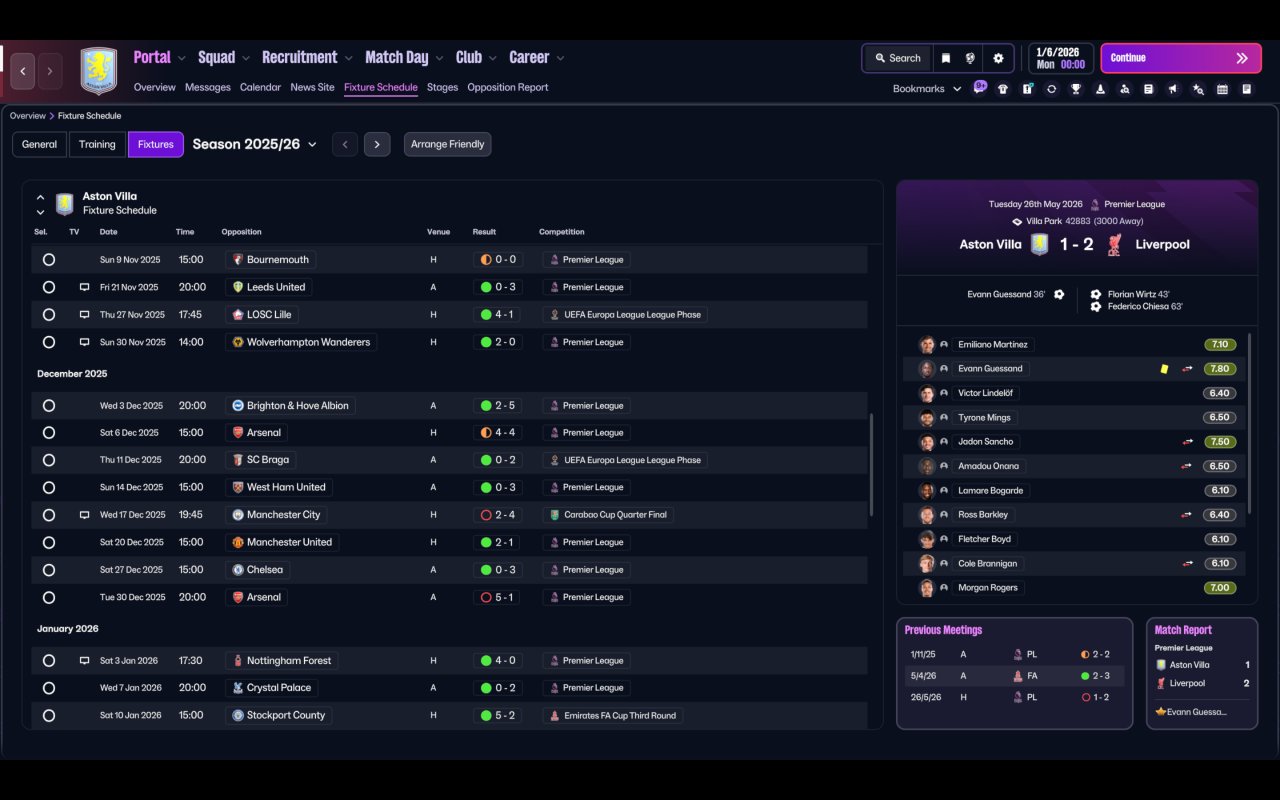This screenshot has width=1280, height=800.
Task: Click the player ratings list scrollbar
Action: click(x=1249, y=422)
